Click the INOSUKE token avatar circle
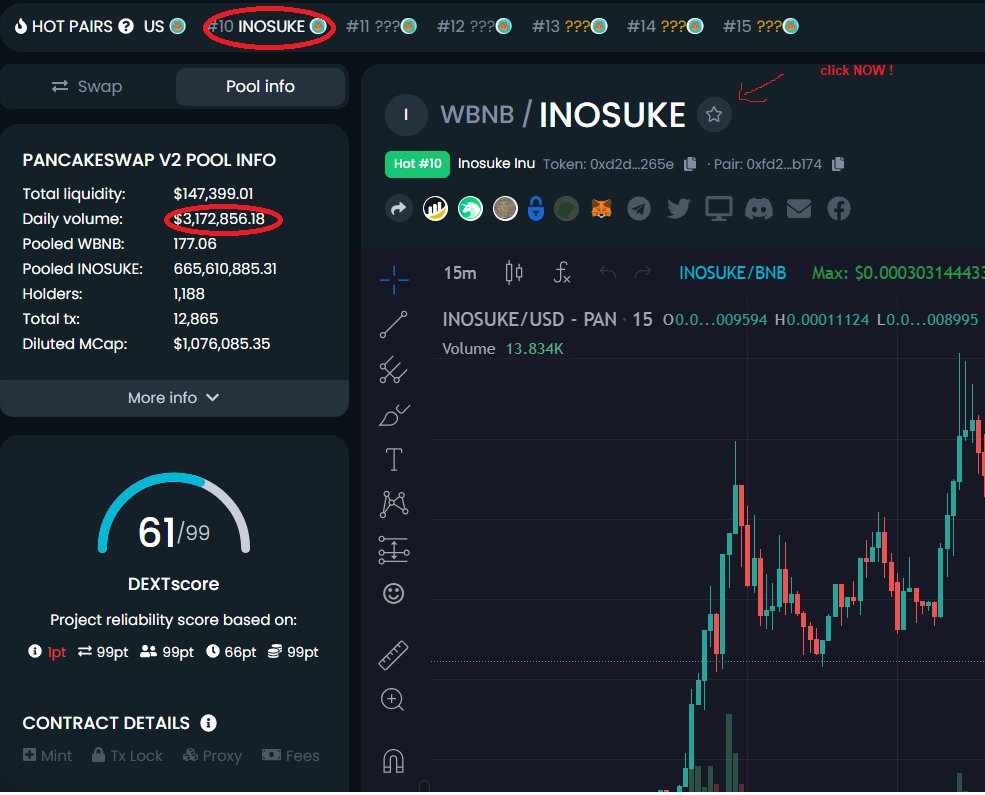 (x=406, y=115)
